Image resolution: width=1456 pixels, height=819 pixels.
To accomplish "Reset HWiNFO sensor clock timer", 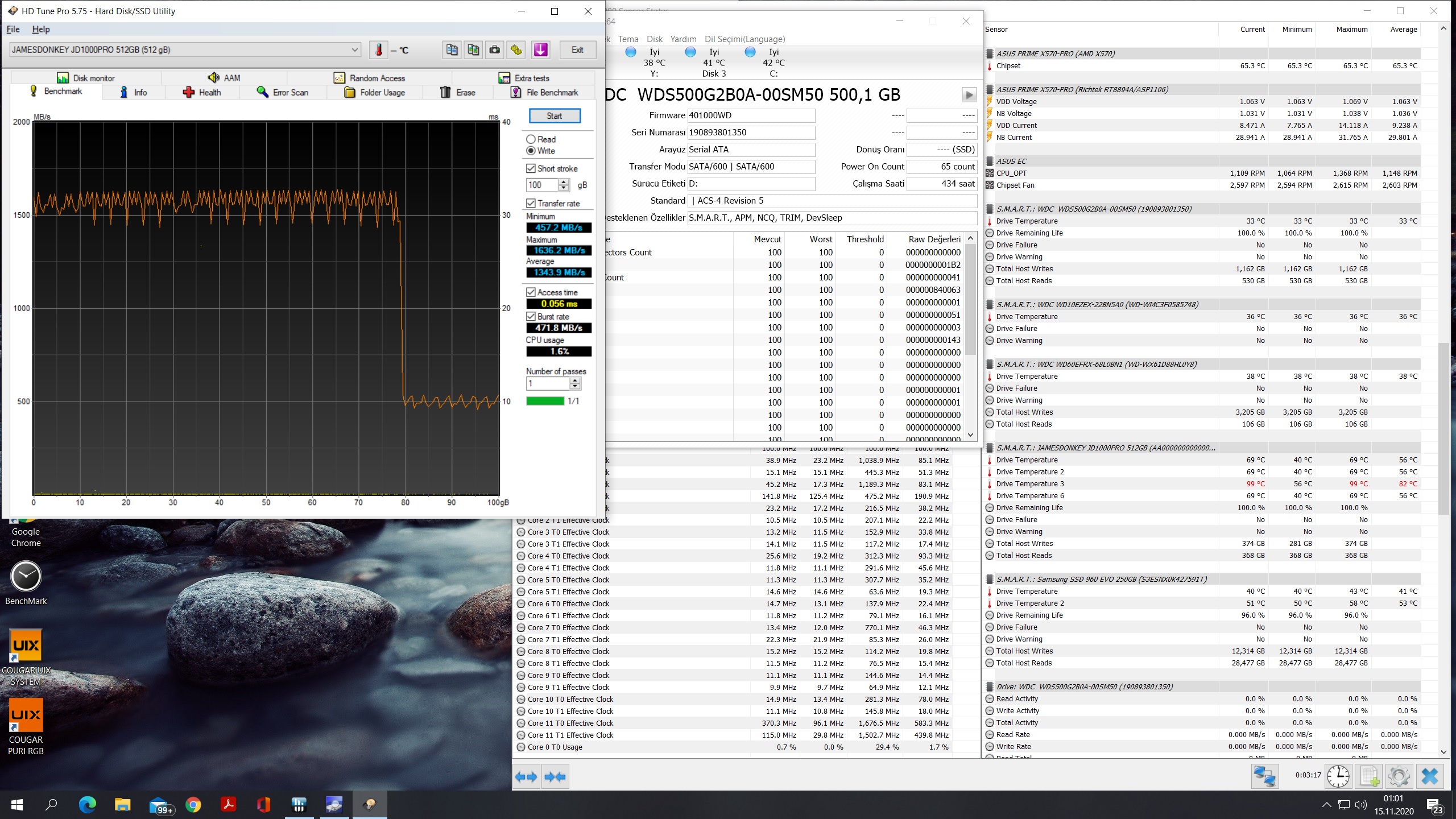I will (1338, 776).
